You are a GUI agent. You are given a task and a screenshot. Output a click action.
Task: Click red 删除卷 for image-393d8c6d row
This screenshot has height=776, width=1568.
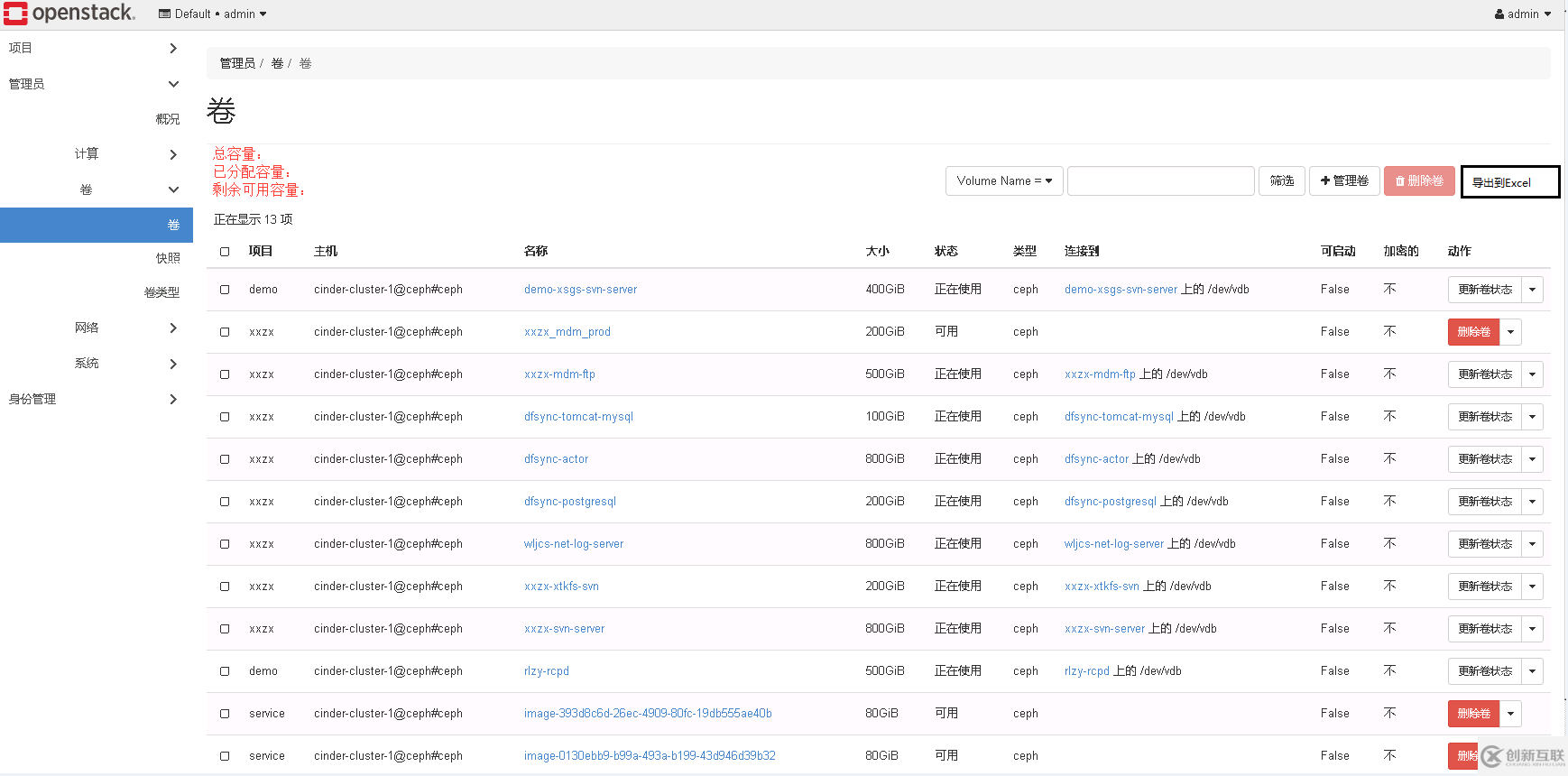click(x=1473, y=714)
